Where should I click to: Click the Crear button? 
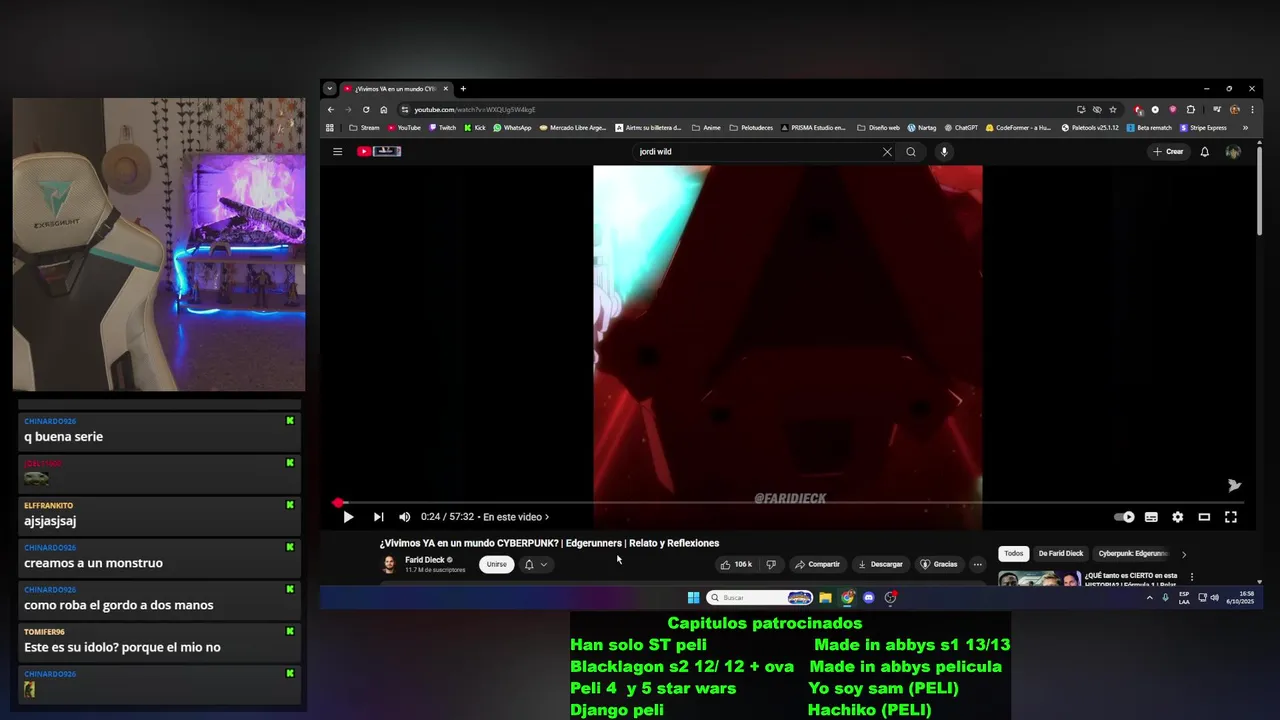tap(1168, 152)
